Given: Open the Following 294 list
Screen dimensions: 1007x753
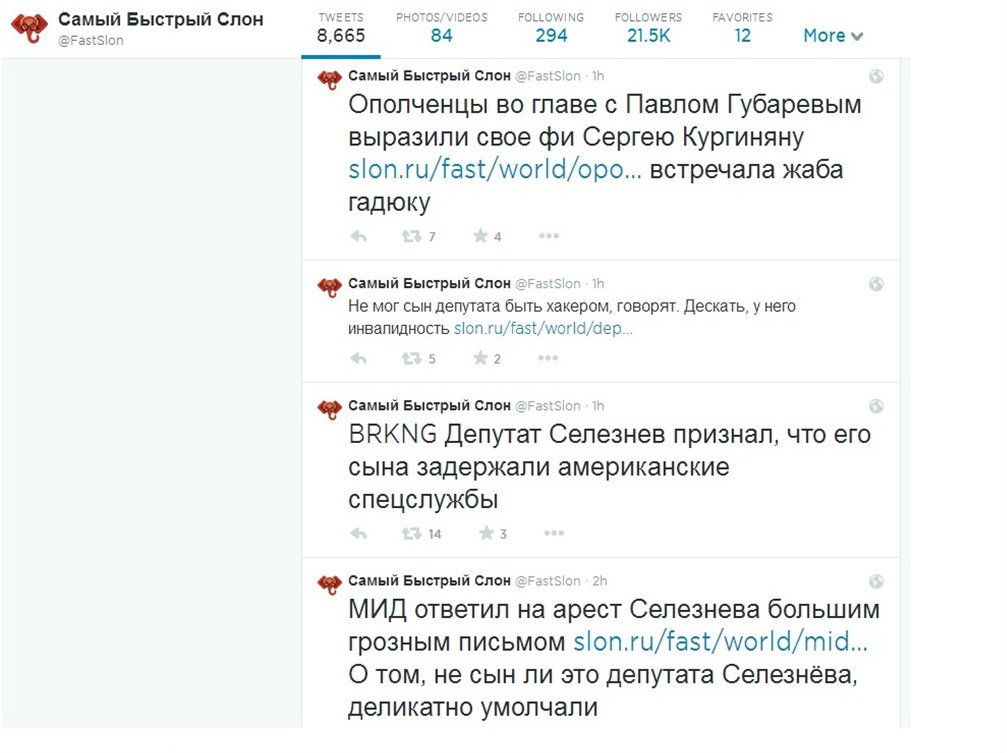Looking at the screenshot, I should 551,28.
